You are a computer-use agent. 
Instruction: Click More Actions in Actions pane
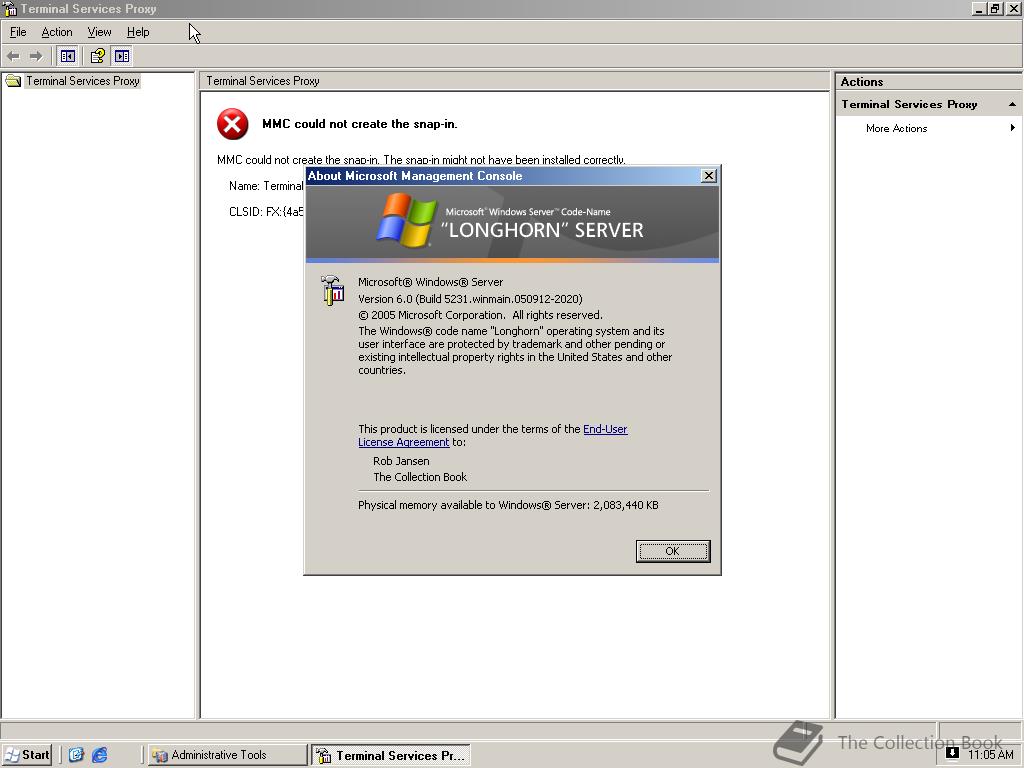(x=897, y=129)
